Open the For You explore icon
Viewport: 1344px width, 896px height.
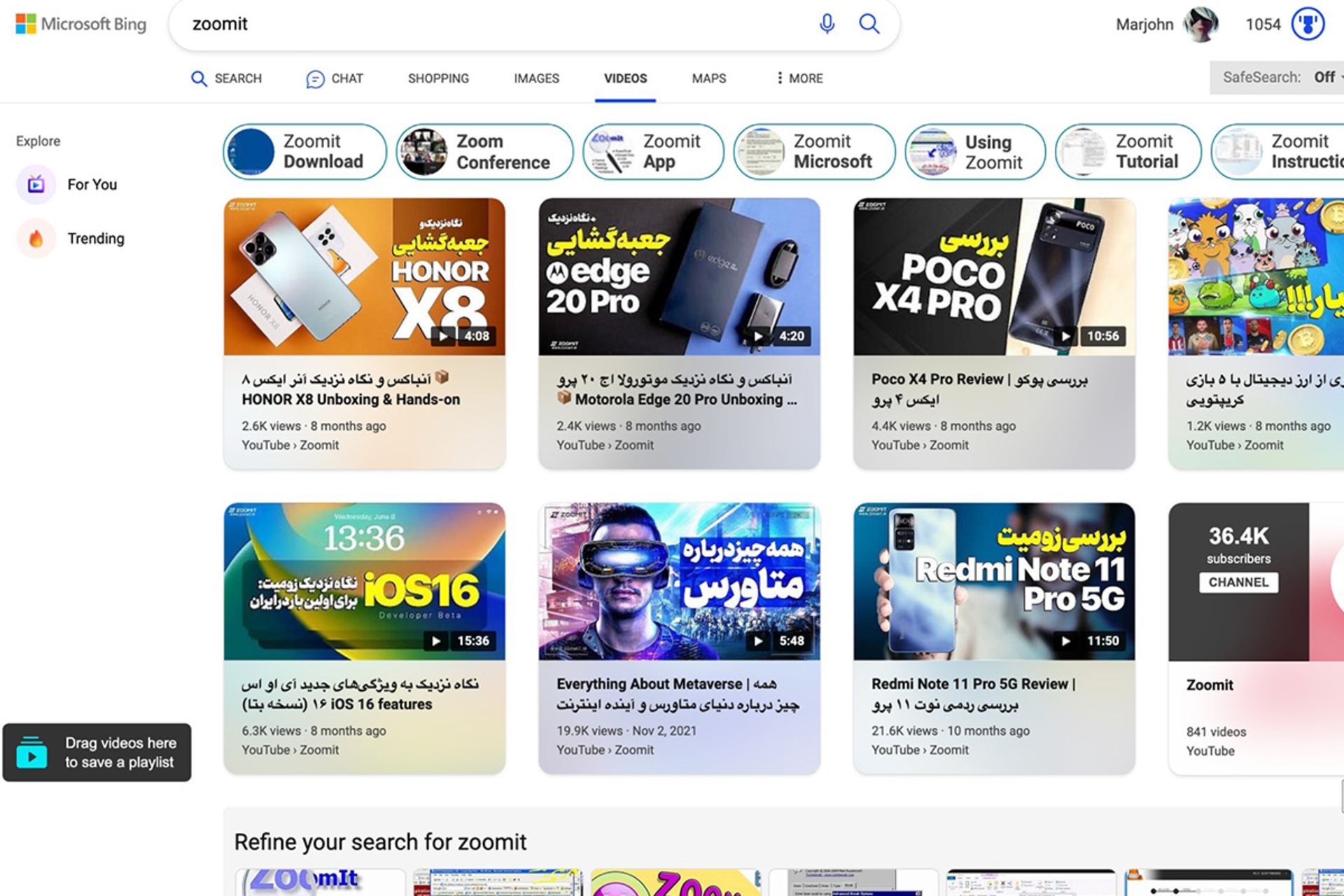point(36,185)
